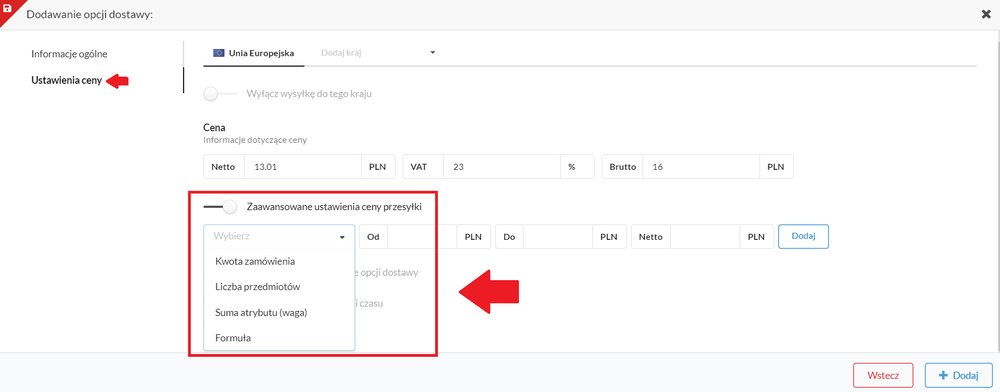Open Ustawienia ceny section

point(66,80)
